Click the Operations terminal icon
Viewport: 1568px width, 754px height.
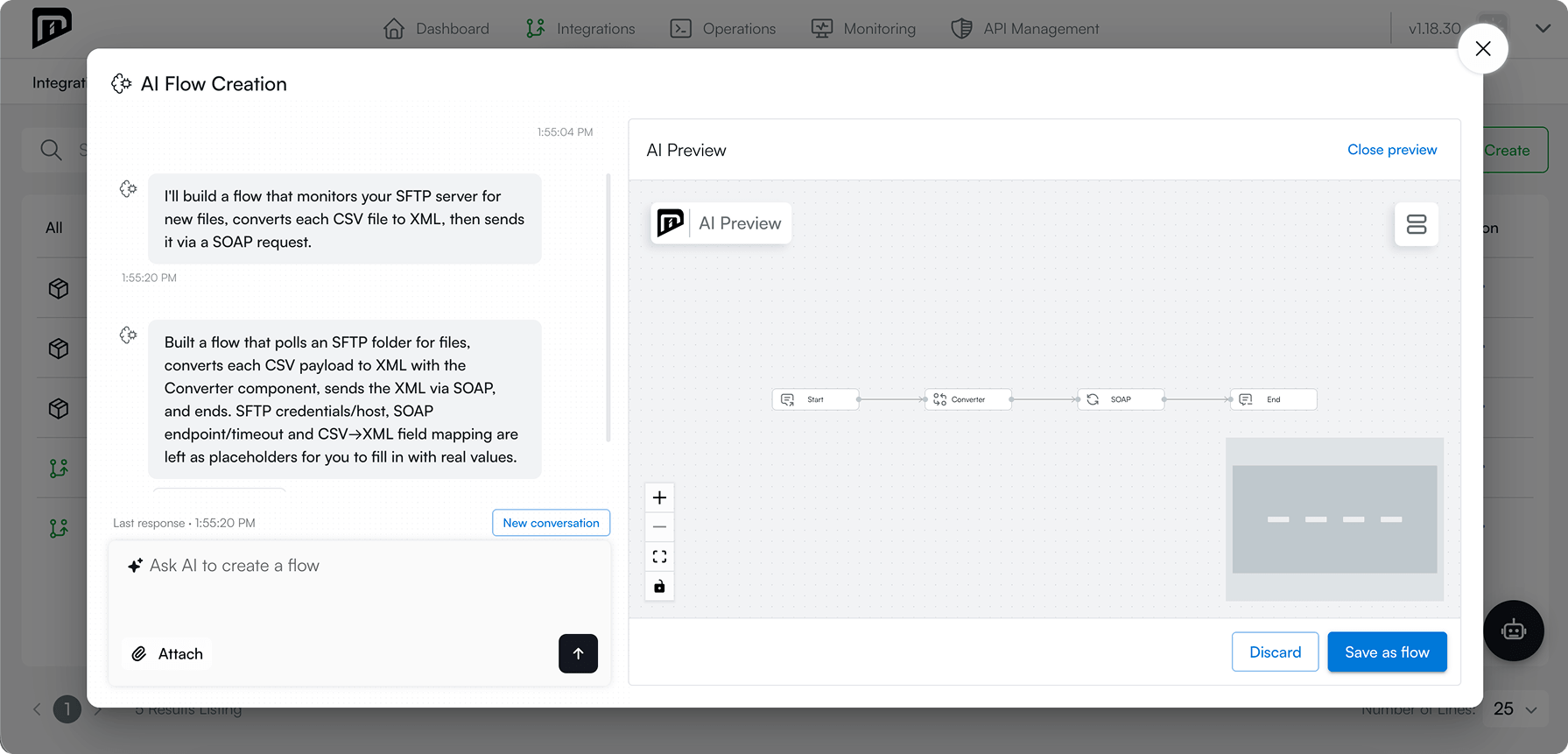[680, 29]
